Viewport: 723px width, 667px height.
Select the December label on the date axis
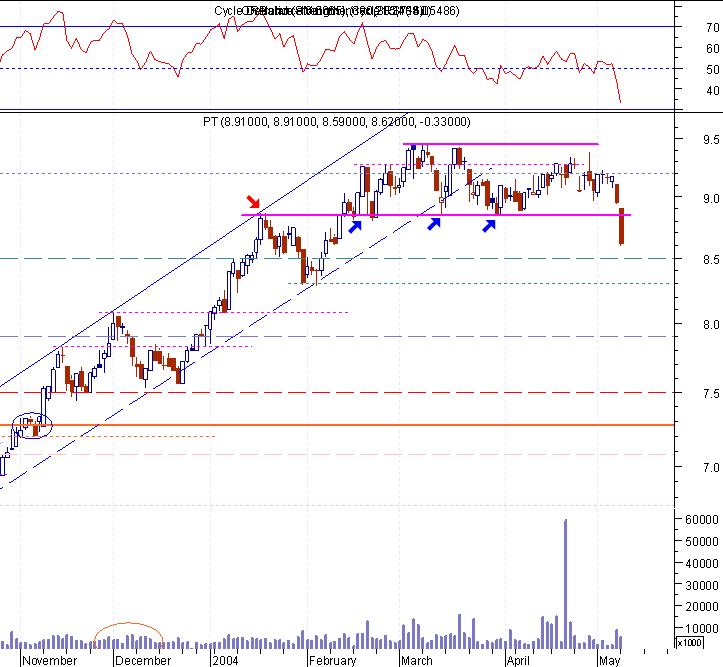pos(143,660)
